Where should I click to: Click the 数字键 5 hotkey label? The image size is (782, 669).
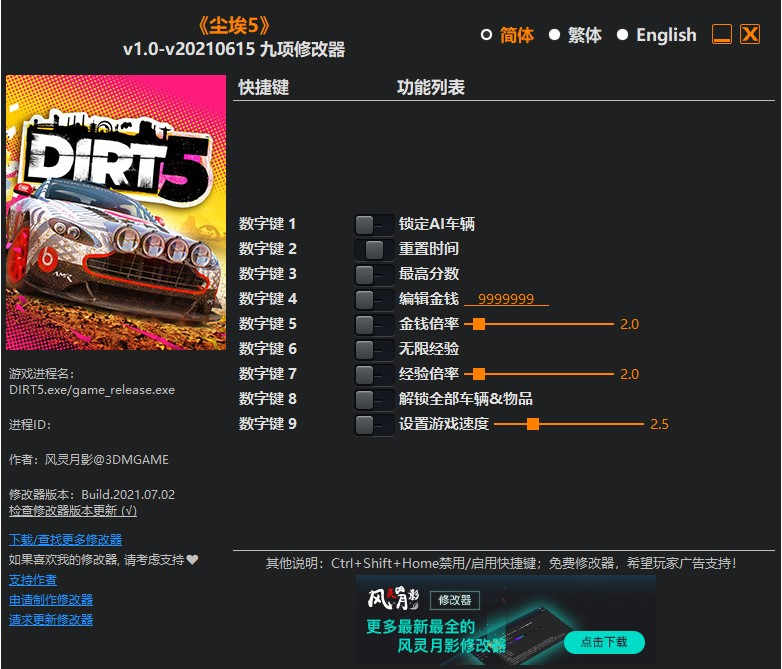(267, 324)
